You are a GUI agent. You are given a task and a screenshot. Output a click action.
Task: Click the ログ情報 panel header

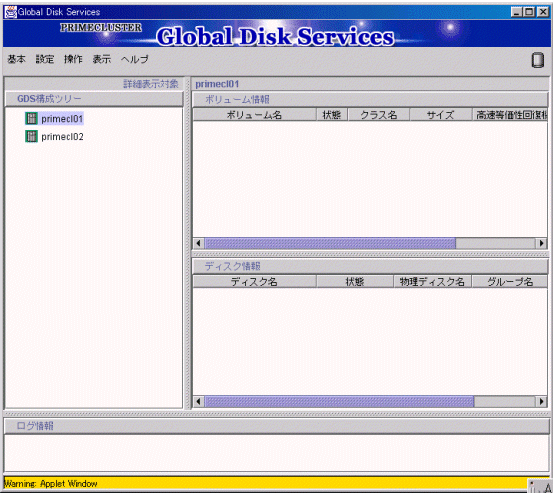277,426
